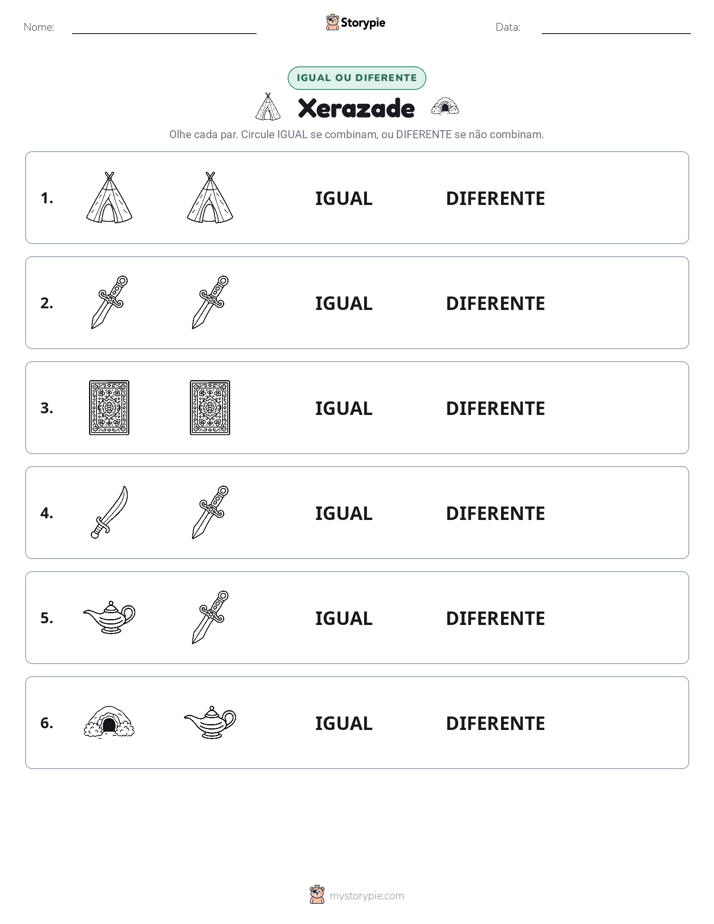Select the first carpet image in row 3

(x=109, y=407)
